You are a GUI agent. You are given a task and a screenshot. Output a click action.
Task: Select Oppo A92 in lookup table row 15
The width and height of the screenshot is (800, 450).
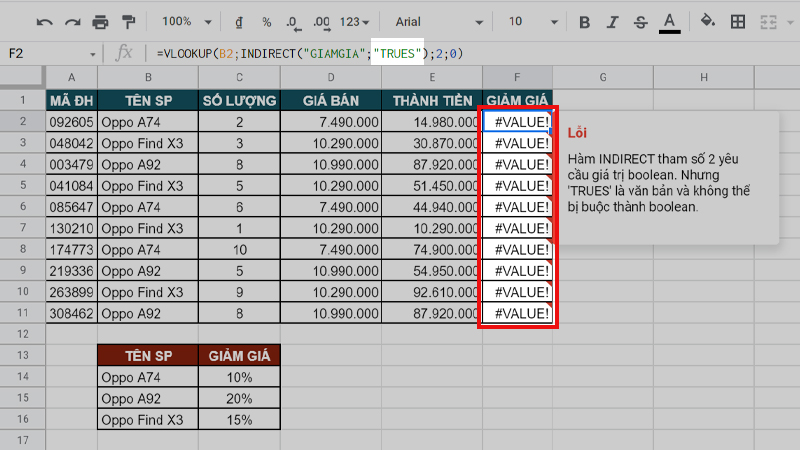[148, 398]
